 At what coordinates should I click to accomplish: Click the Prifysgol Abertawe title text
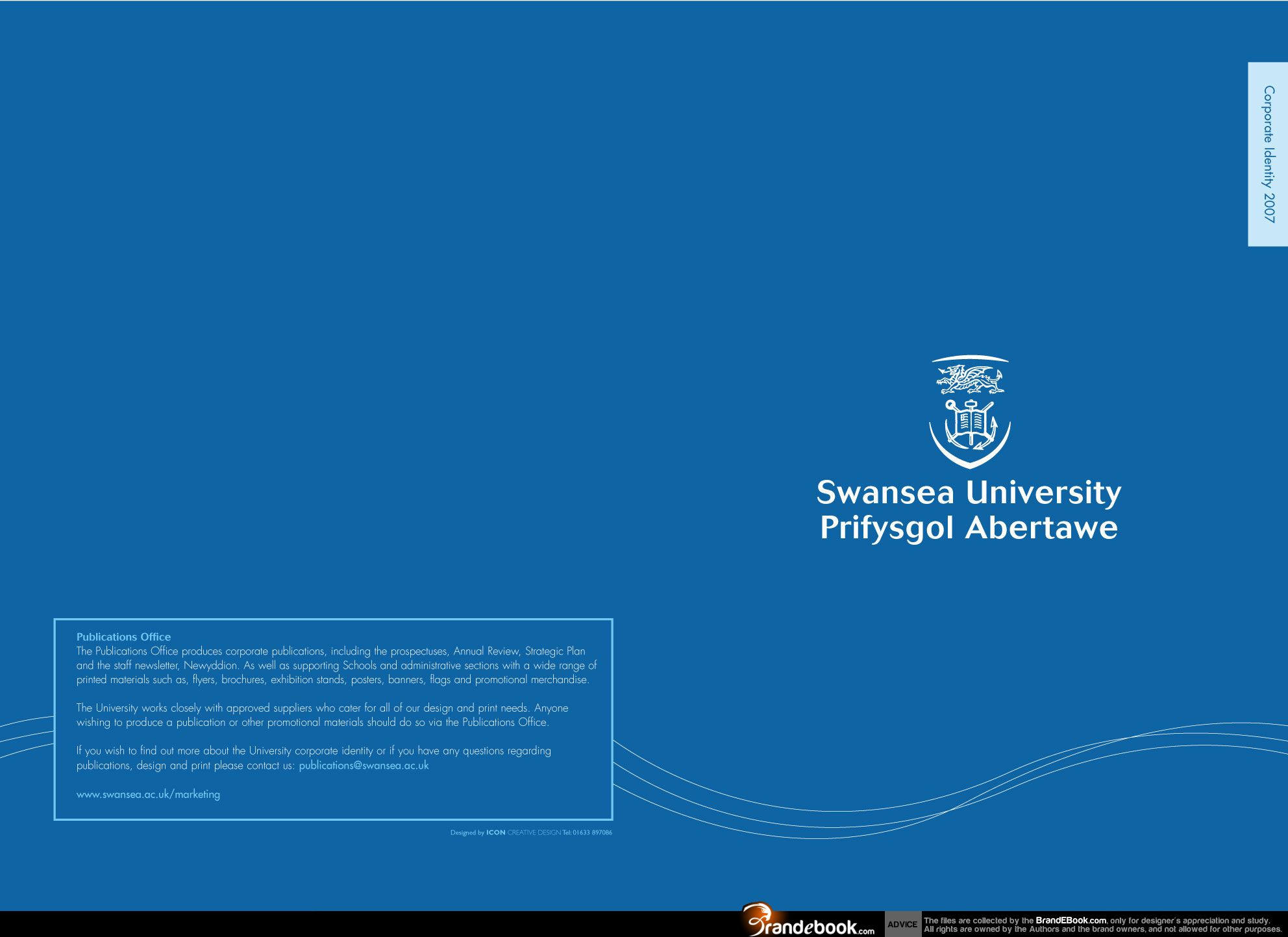pos(969,528)
